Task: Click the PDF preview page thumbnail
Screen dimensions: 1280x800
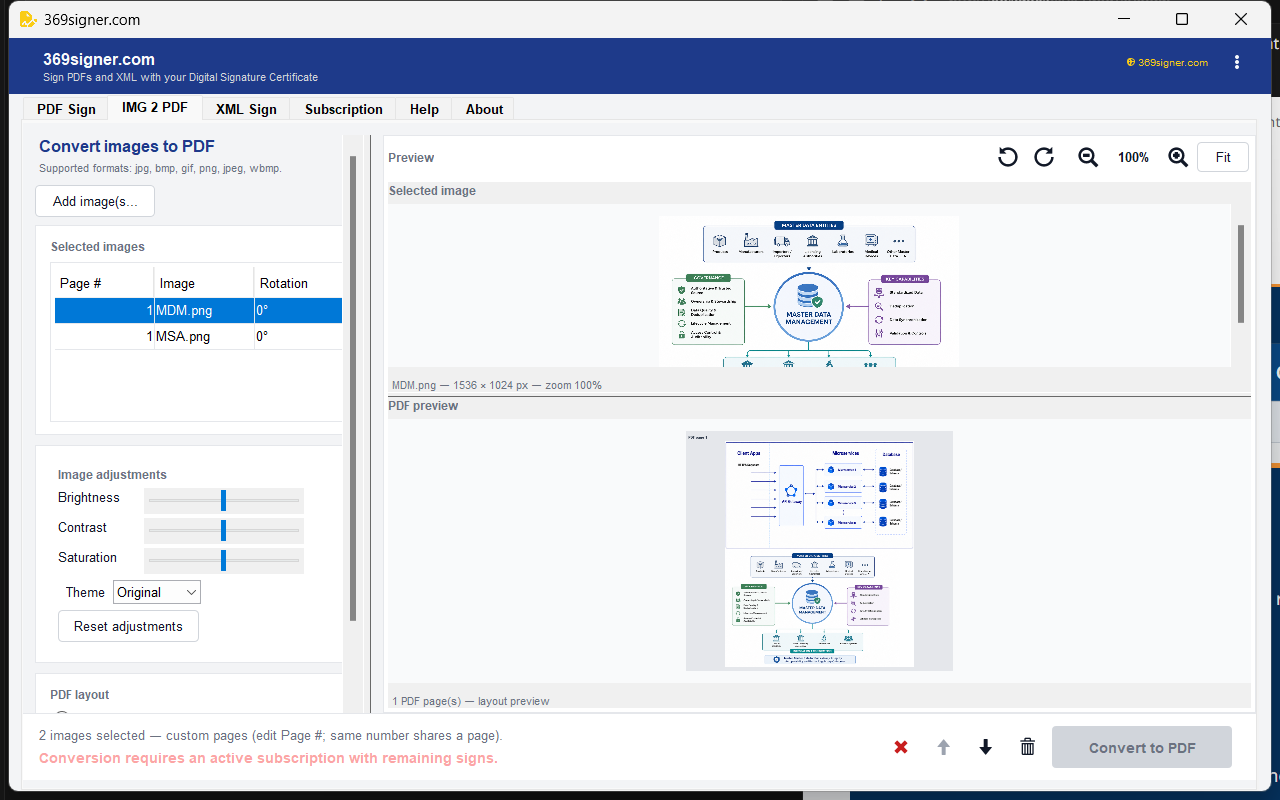Action: click(819, 550)
